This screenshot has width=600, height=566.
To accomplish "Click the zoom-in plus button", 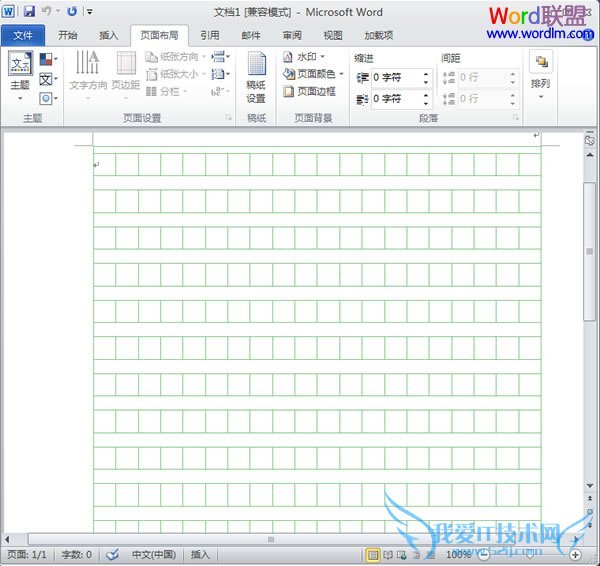I will pyautogui.click(x=576, y=554).
